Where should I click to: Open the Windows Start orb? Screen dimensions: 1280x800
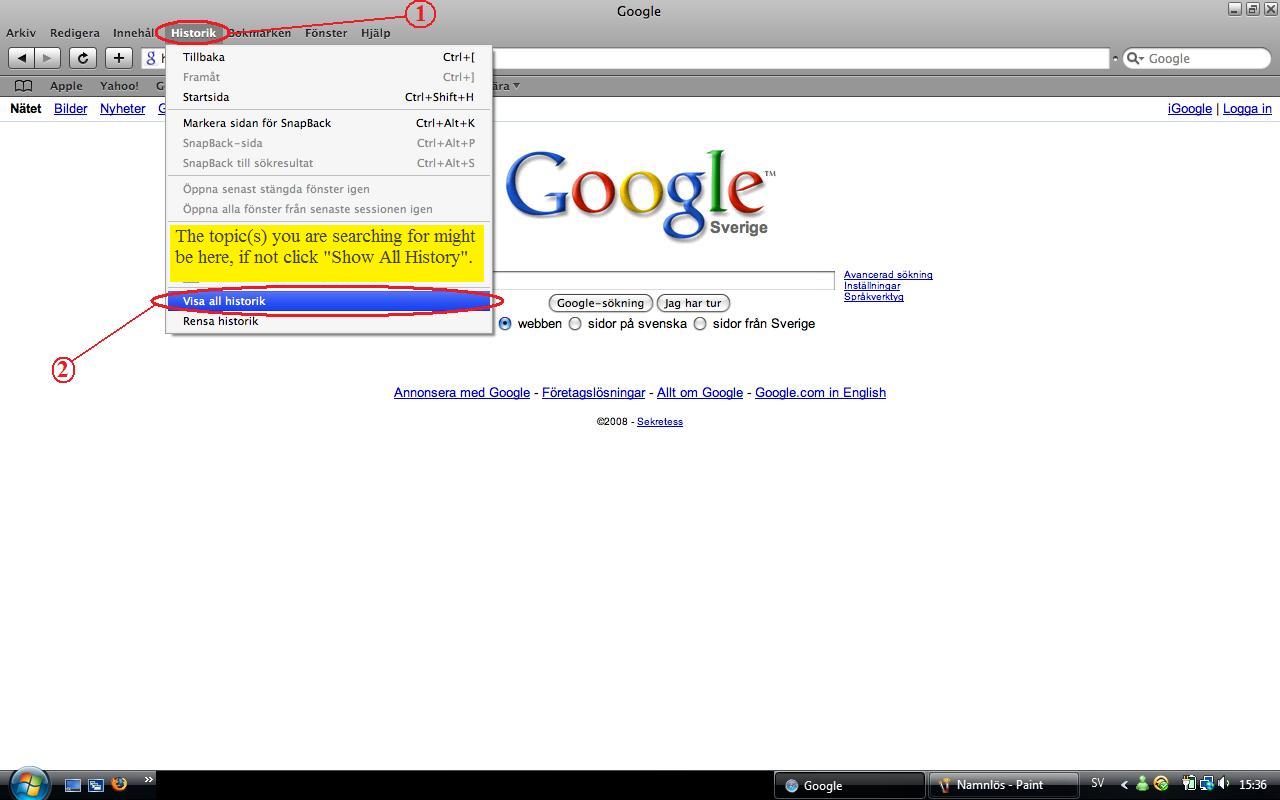point(28,784)
